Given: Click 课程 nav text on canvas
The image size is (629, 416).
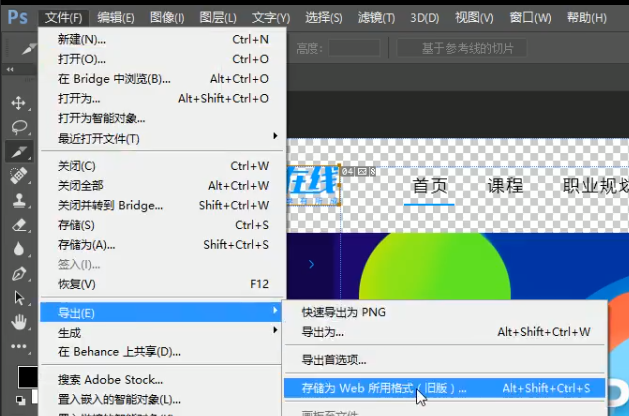Looking at the screenshot, I should point(505,186).
